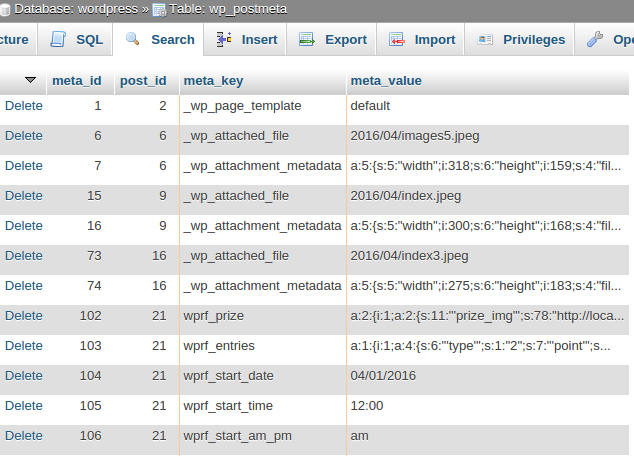Screen dimensions: 634x456
Task: Click _wp_attachment_metadata in meta_id 7 row
Action: 263,166
